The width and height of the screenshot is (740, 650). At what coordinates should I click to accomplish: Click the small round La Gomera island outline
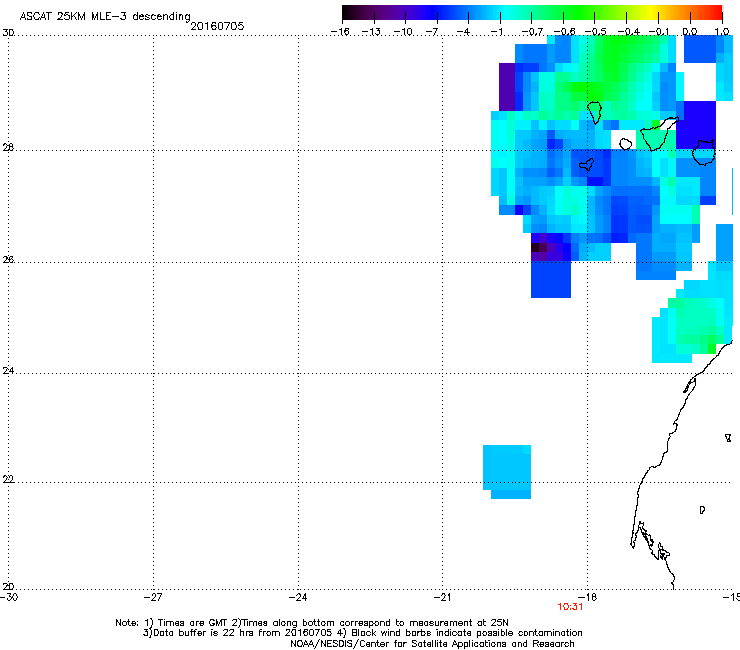pos(626,144)
